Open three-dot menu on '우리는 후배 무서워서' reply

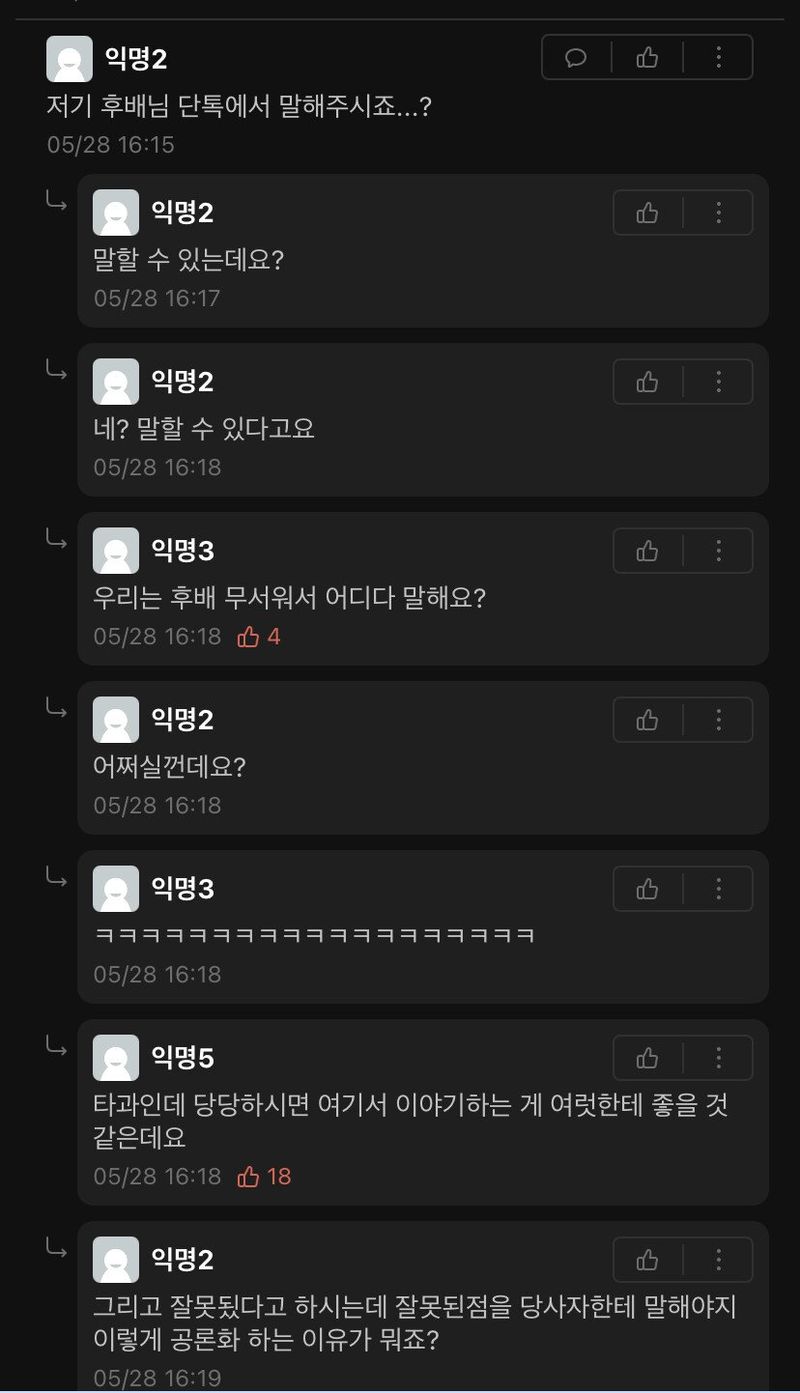[x=718, y=551]
